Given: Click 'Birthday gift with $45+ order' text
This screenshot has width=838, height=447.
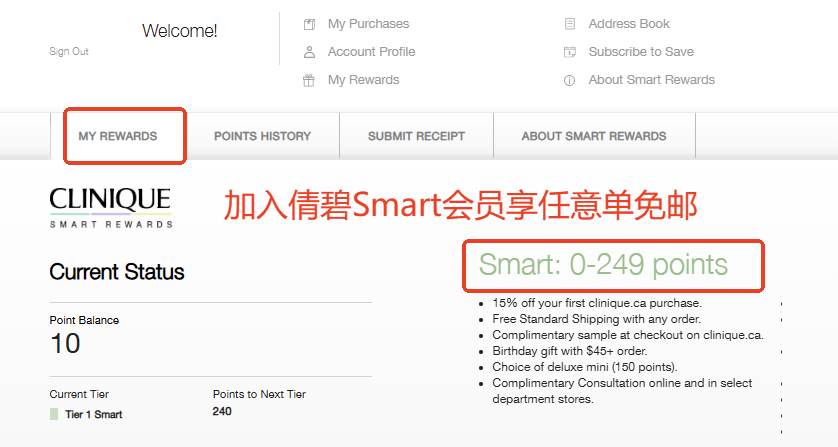Looking at the screenshot, I should click(570, 351).
